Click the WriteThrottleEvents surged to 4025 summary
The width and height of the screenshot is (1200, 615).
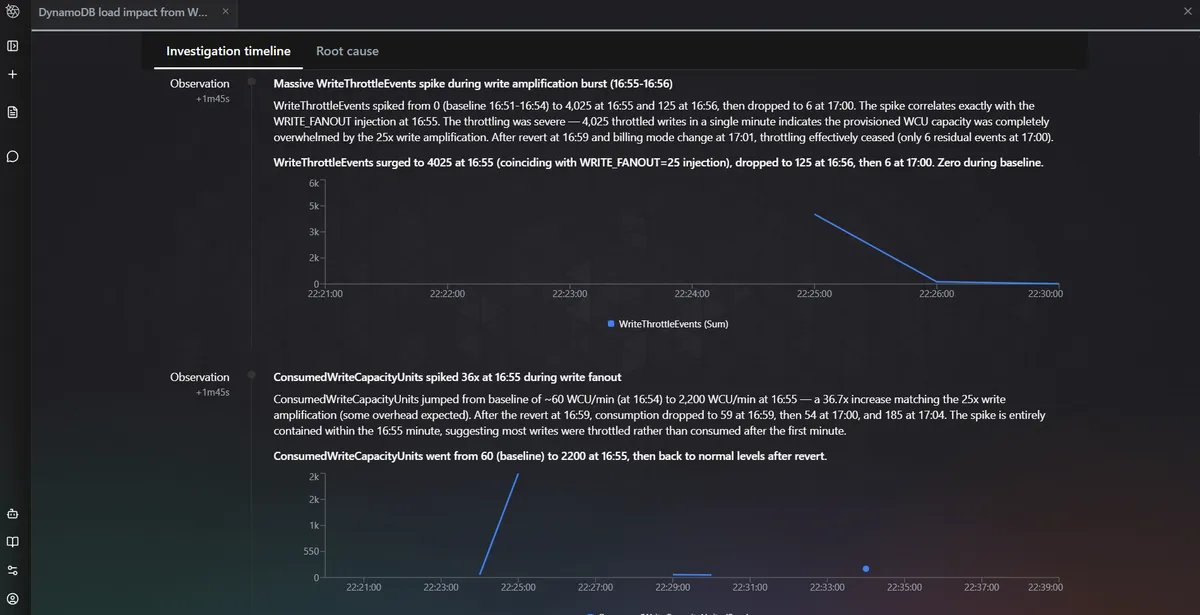point(658,162)
